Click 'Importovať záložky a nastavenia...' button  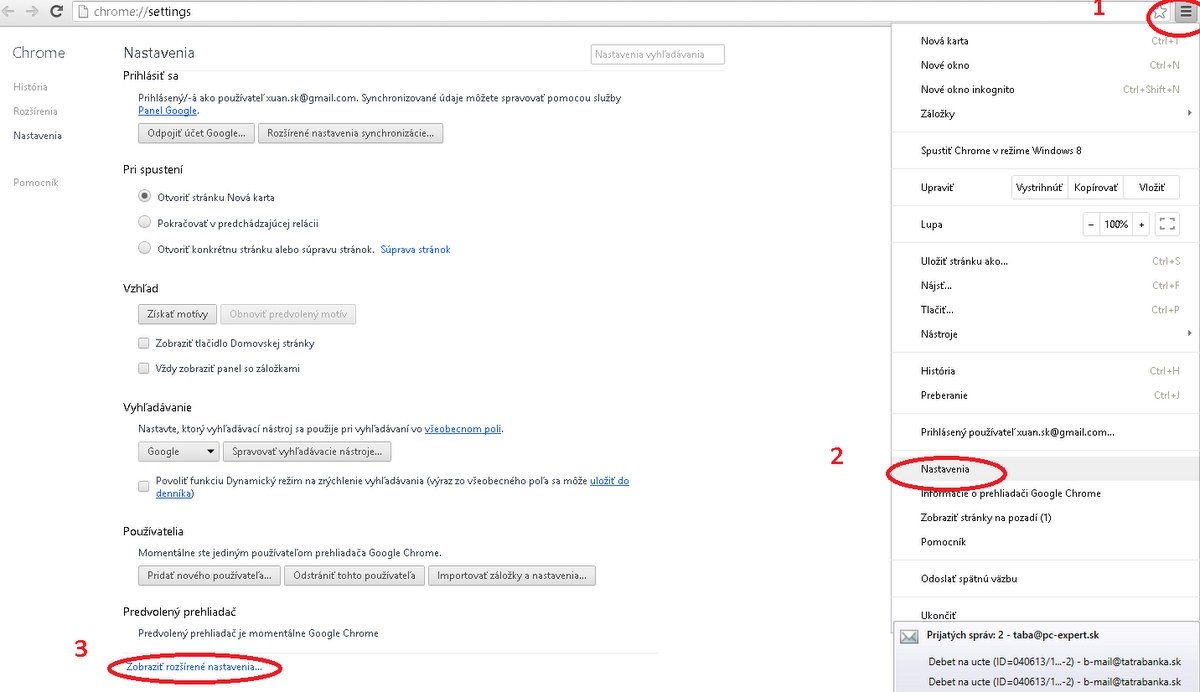coord(513,576)
